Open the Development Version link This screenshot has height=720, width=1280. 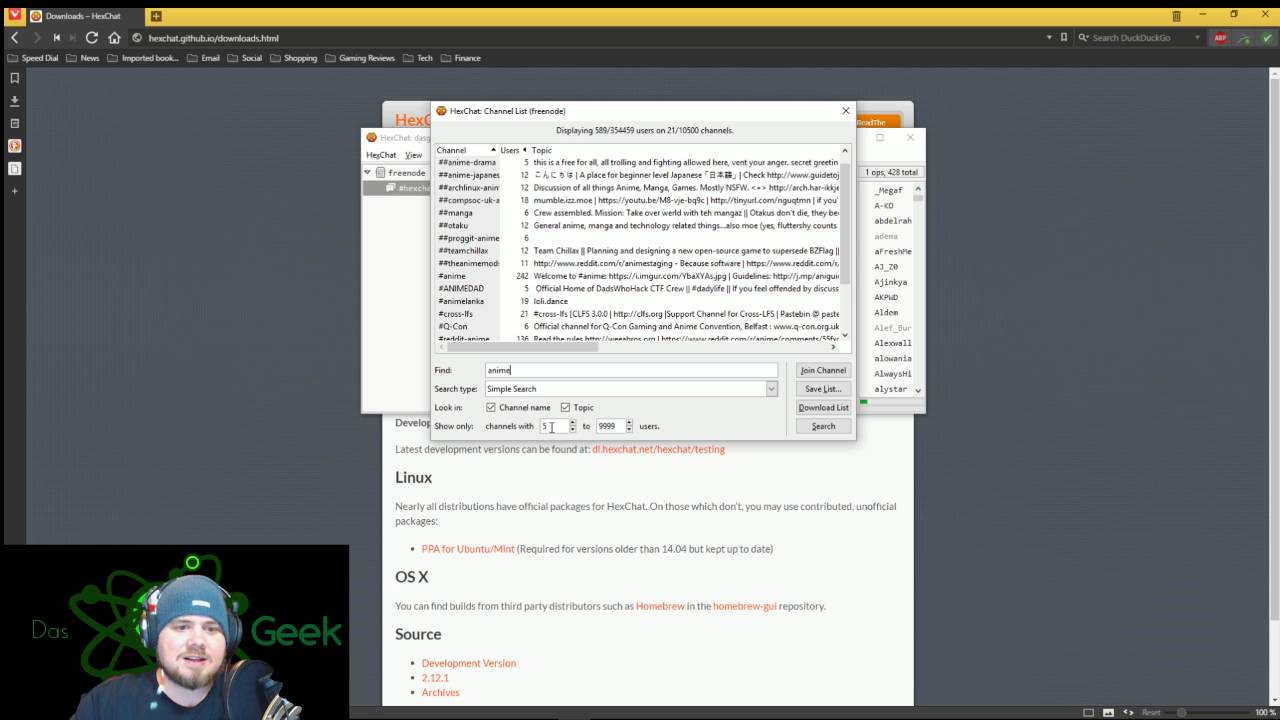tap(469, 663)
